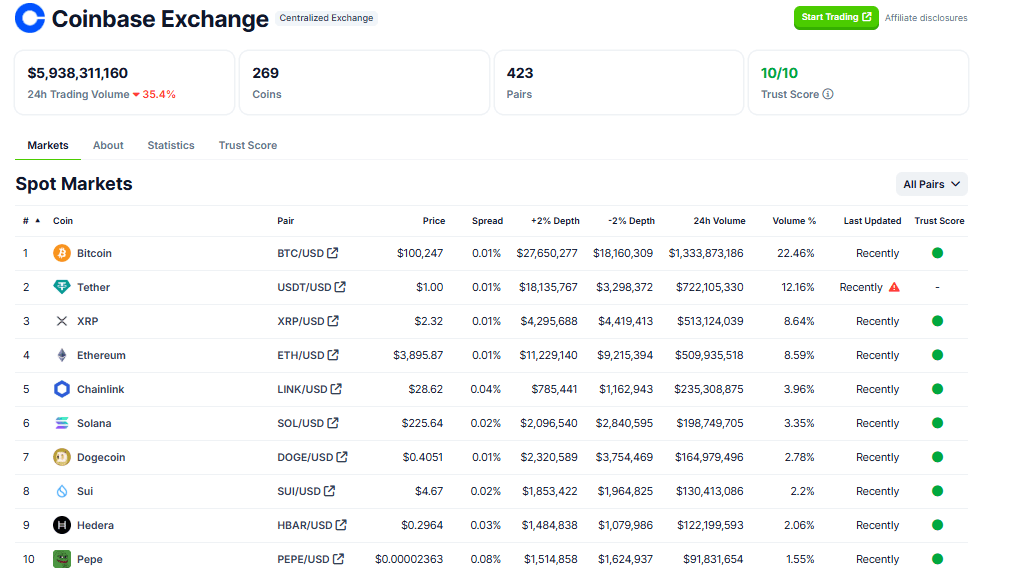Image resolution: width=1017 pixels, height=574 pixels.
Task: Click the $1,333,873,186 volume cell
Action: click(x=706, y=253)
